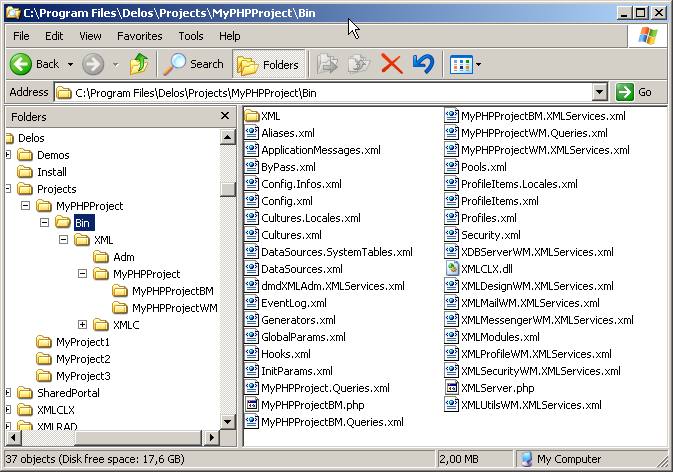This screenshot has width=673, height=472.
Task: Collapse the Bin folder tree node
Action: (45, 223)
